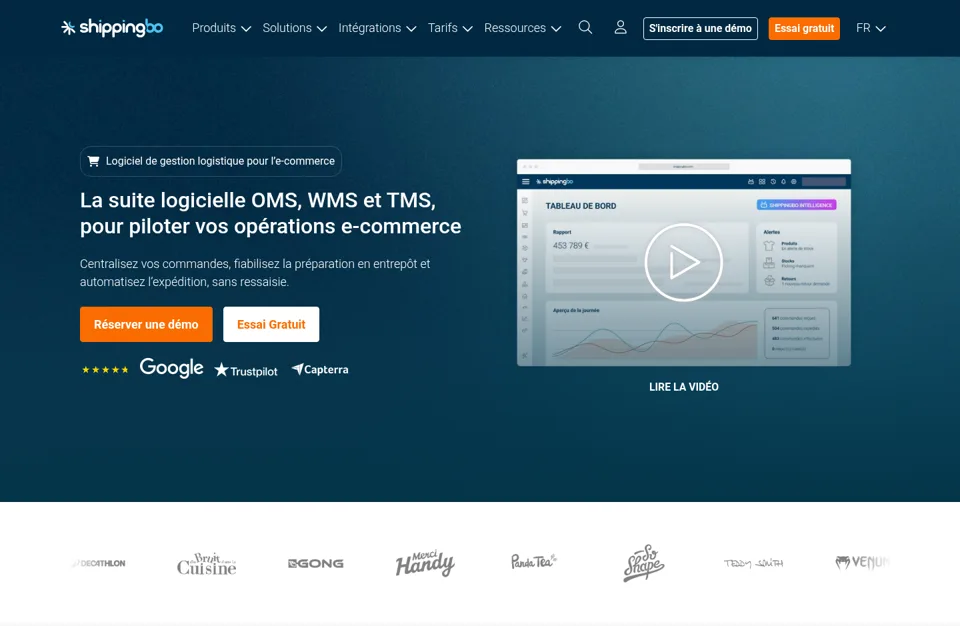Click the Merci Handy logo
This screenshot has height=640, width=960.
point(425,563)
